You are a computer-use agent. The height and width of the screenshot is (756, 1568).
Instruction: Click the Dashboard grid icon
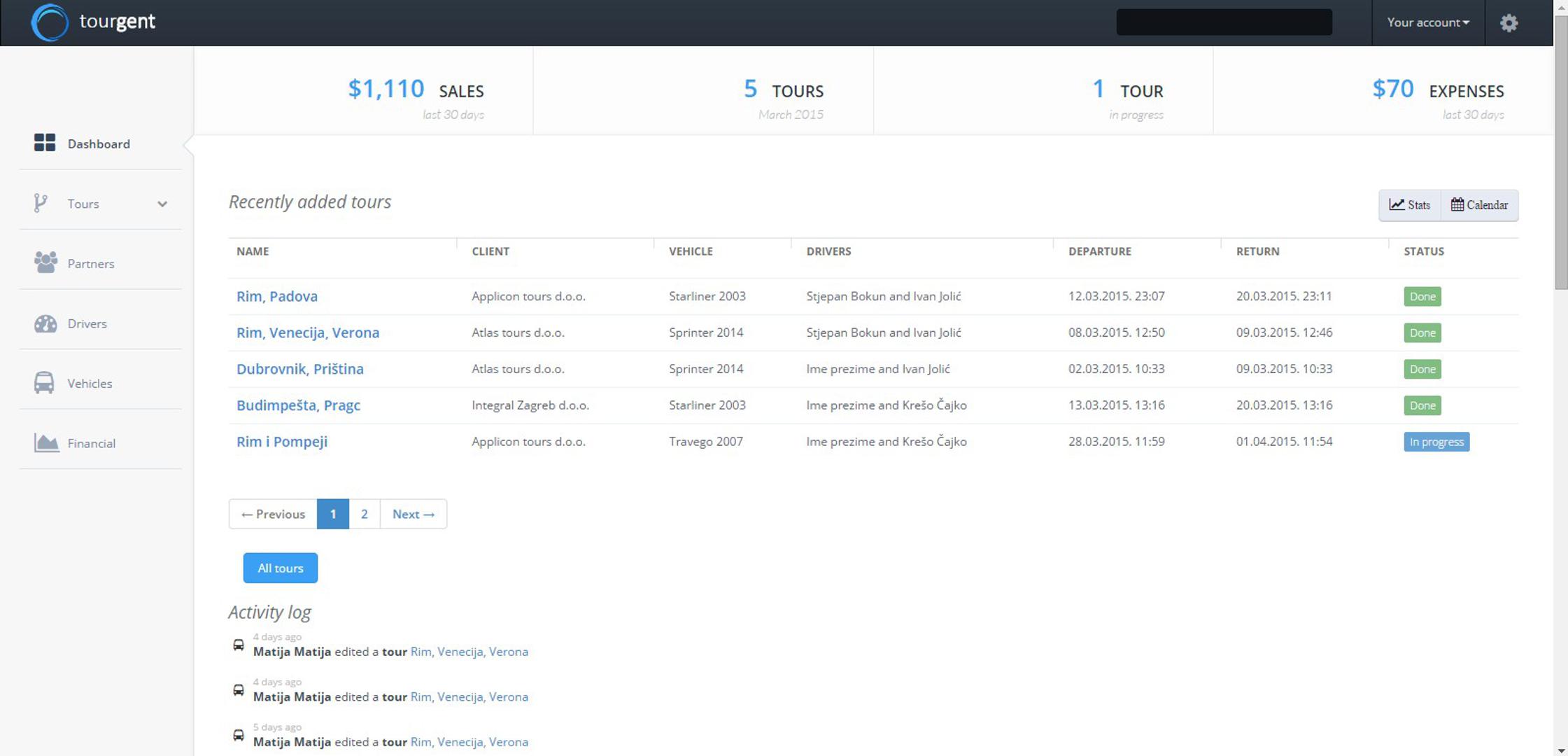coord(45,143)
